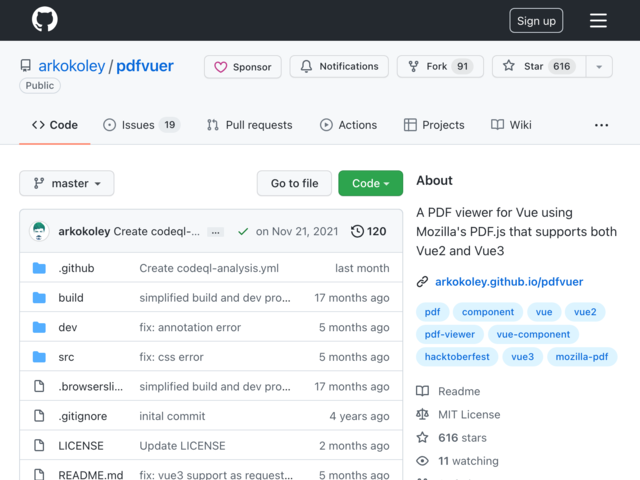Image resolution: width=640 pixels, height=480 pixels.
Task: Show more tabs with ellipsis menu
Action: coord(601,125)
